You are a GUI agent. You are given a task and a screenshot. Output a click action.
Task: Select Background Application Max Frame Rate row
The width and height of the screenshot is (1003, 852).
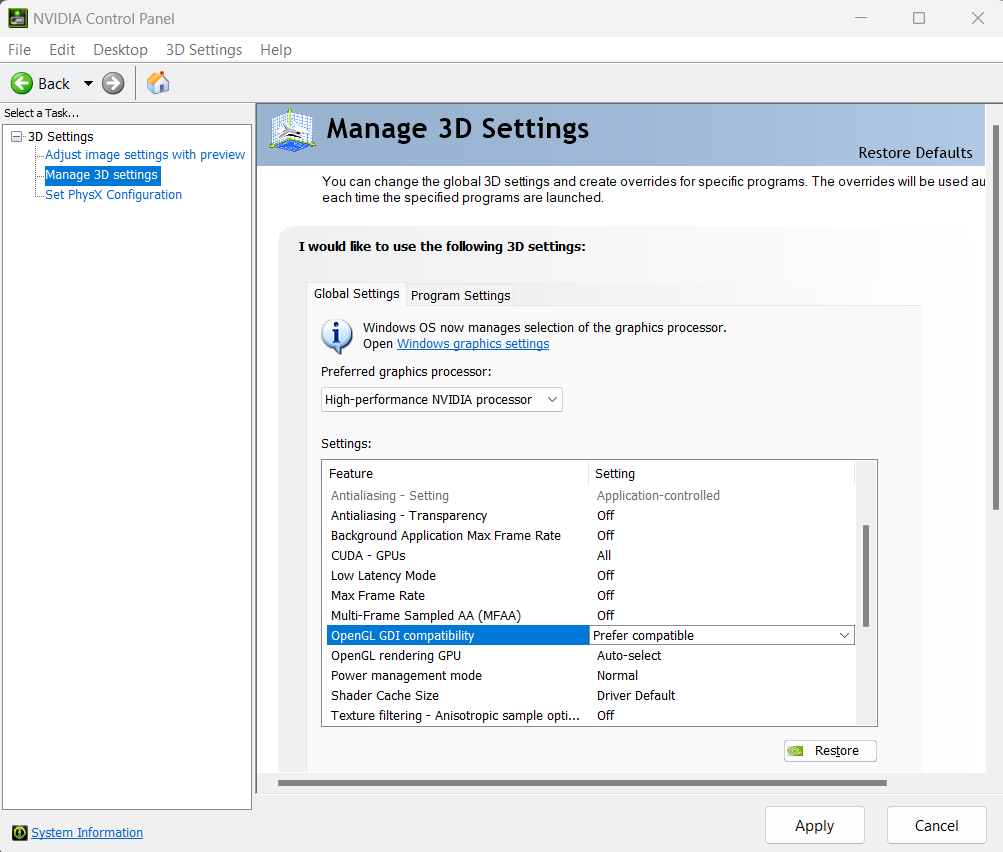pyautogui.click(x=590, y=535)
